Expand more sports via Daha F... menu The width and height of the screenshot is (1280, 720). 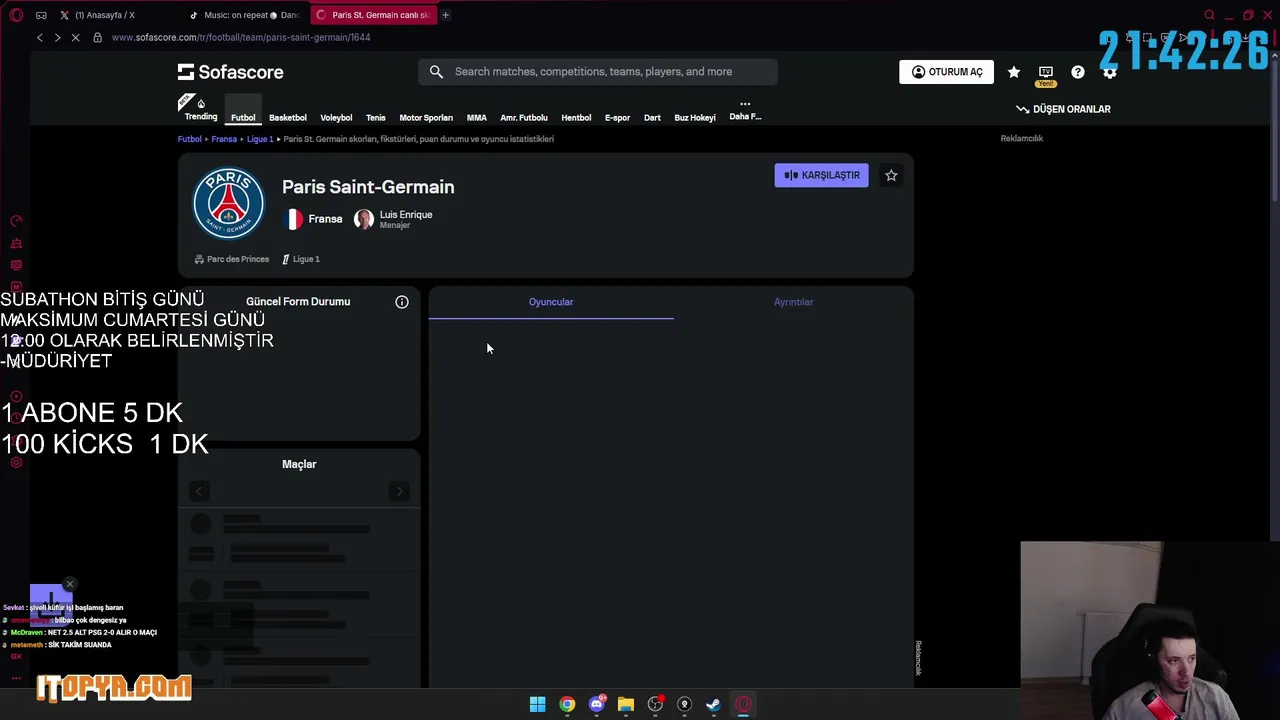click(x=745, y=110)
